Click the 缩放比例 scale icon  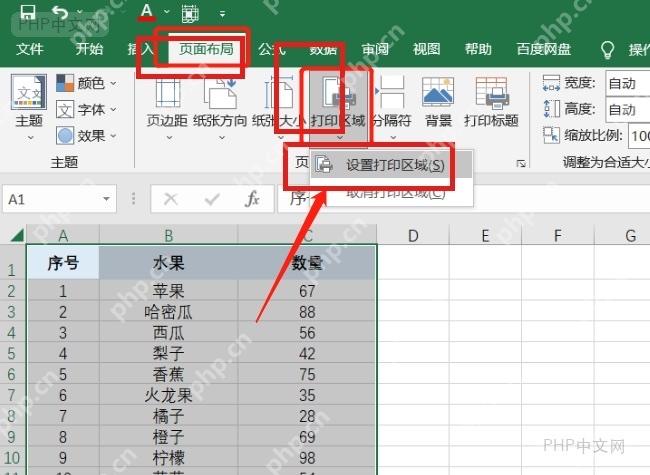(x=551, y=135)
